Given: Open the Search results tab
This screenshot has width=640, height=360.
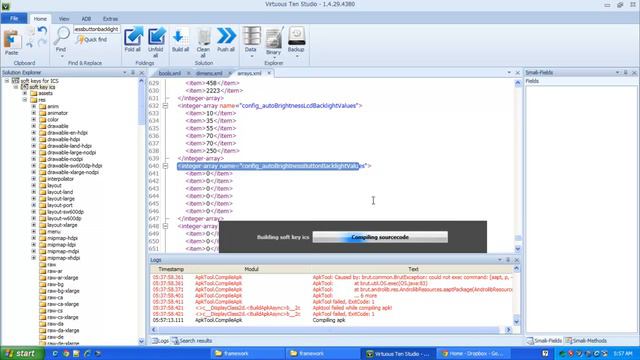Looking at the screenshot, I should (191, 341).
